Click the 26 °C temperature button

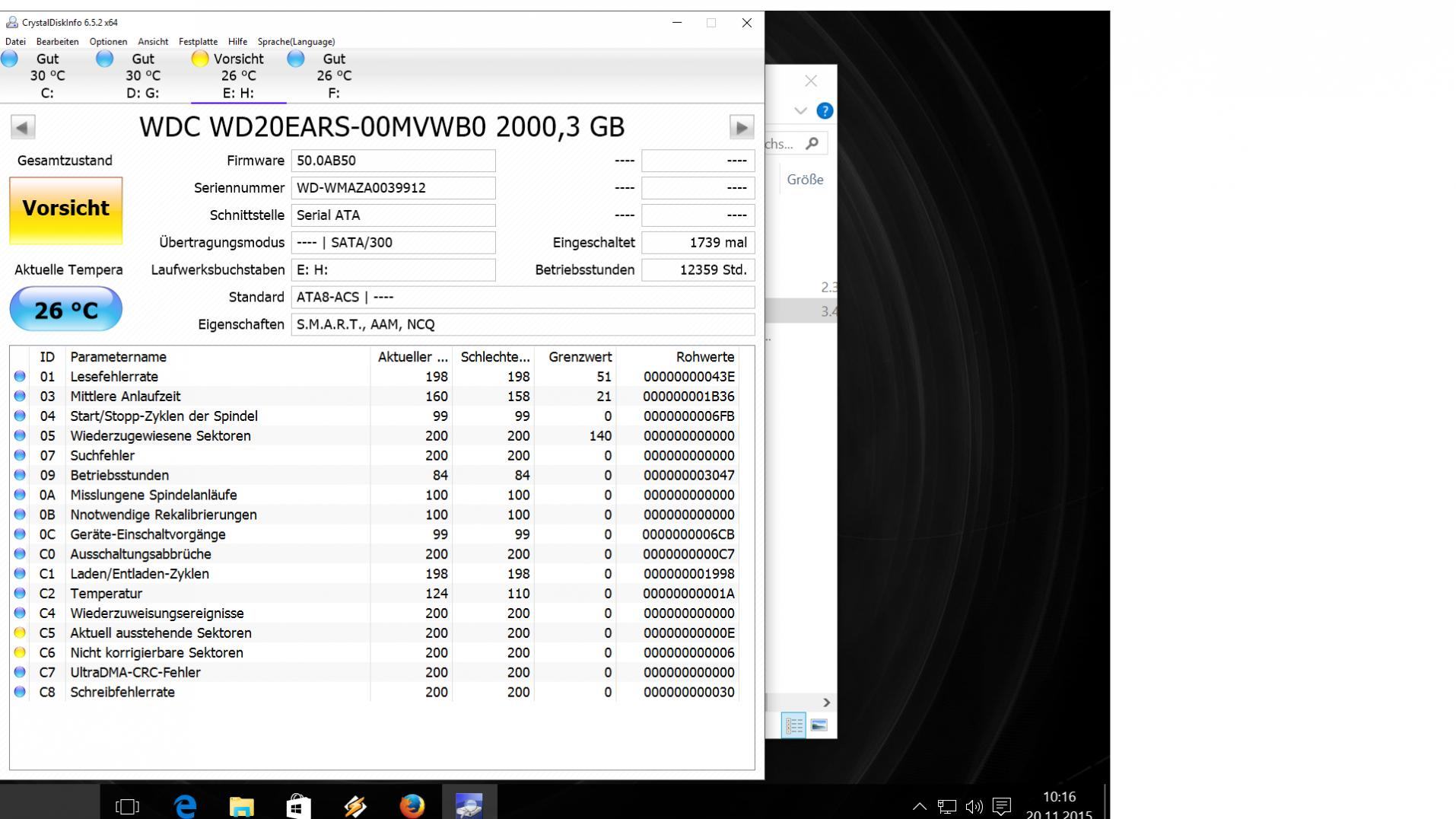pos(66,309)
